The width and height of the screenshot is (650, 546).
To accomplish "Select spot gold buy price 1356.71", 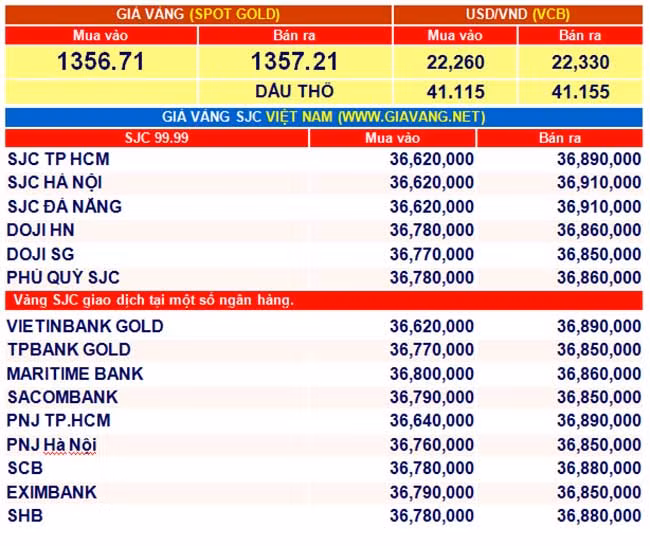I will [x=101, y=61].
